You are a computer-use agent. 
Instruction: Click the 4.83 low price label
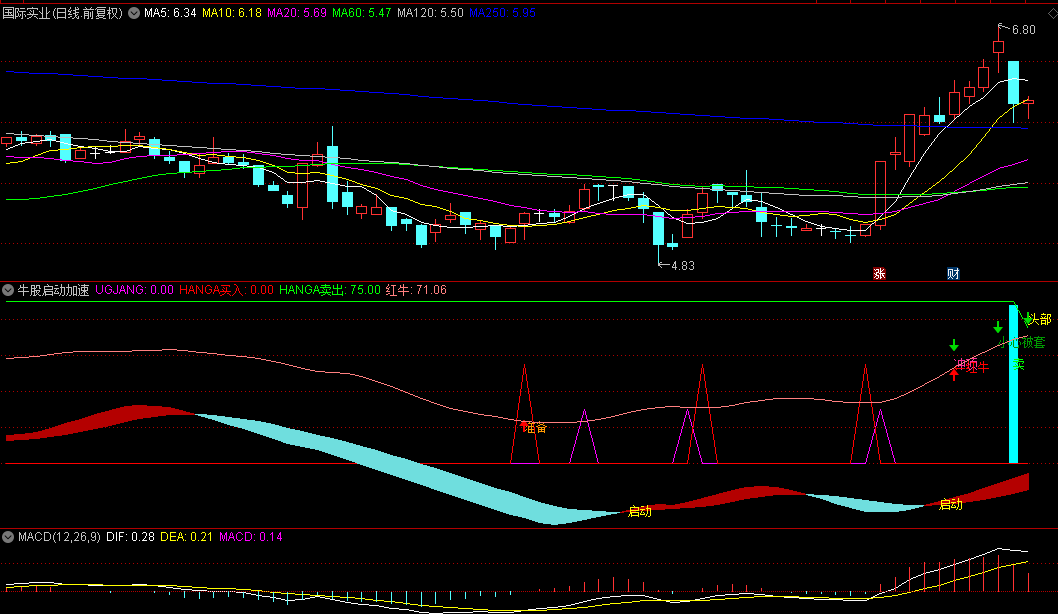pyautogui.click(x=683, y=266)
